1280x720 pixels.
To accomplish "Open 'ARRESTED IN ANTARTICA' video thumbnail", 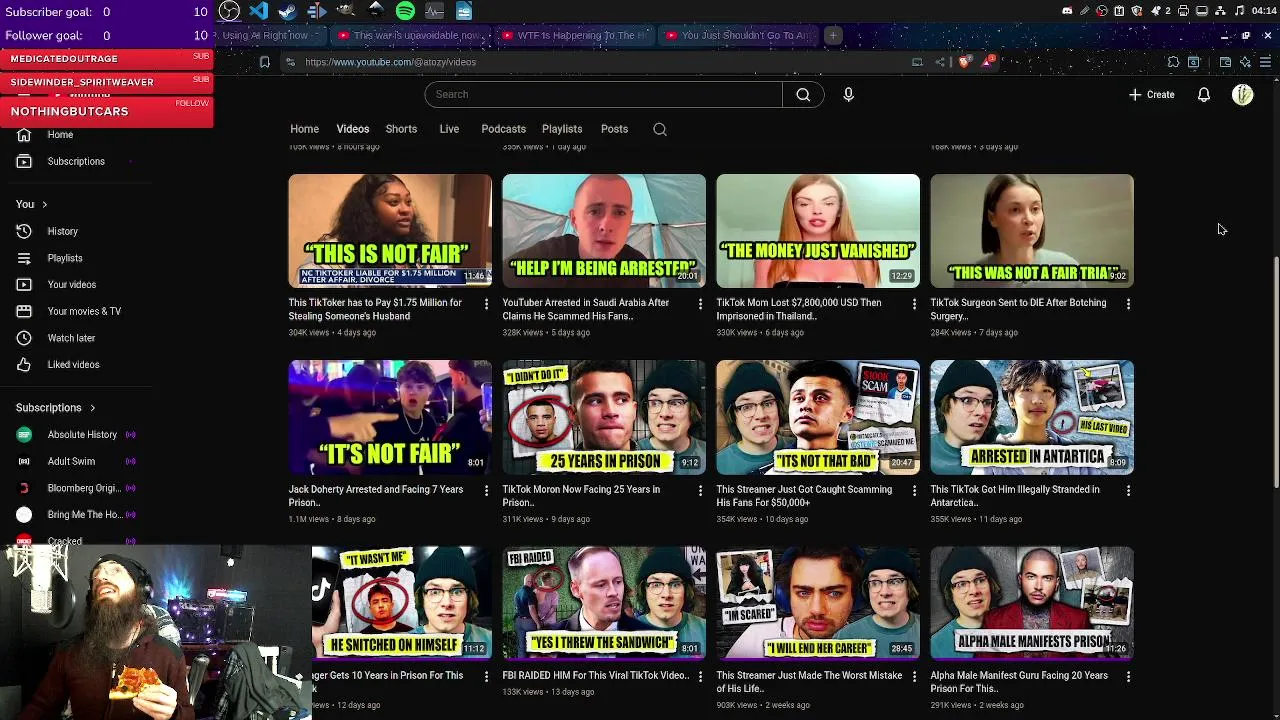I will click(1032, 417).
